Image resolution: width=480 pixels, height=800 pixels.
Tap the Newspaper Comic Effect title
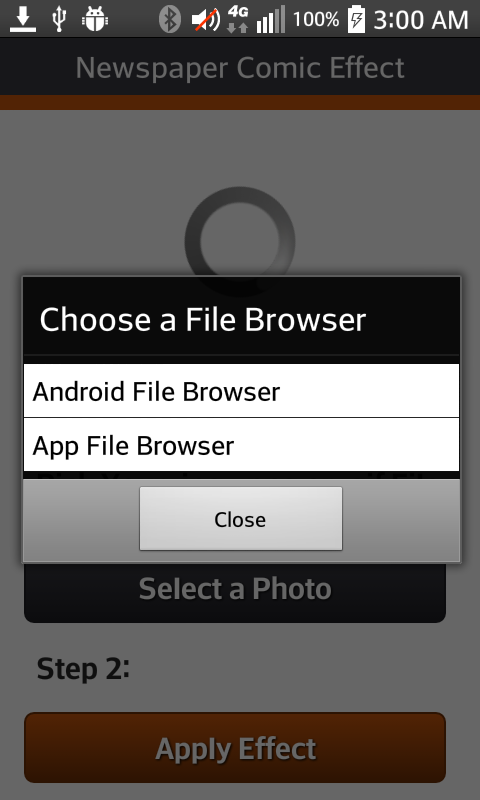point(240,67)
